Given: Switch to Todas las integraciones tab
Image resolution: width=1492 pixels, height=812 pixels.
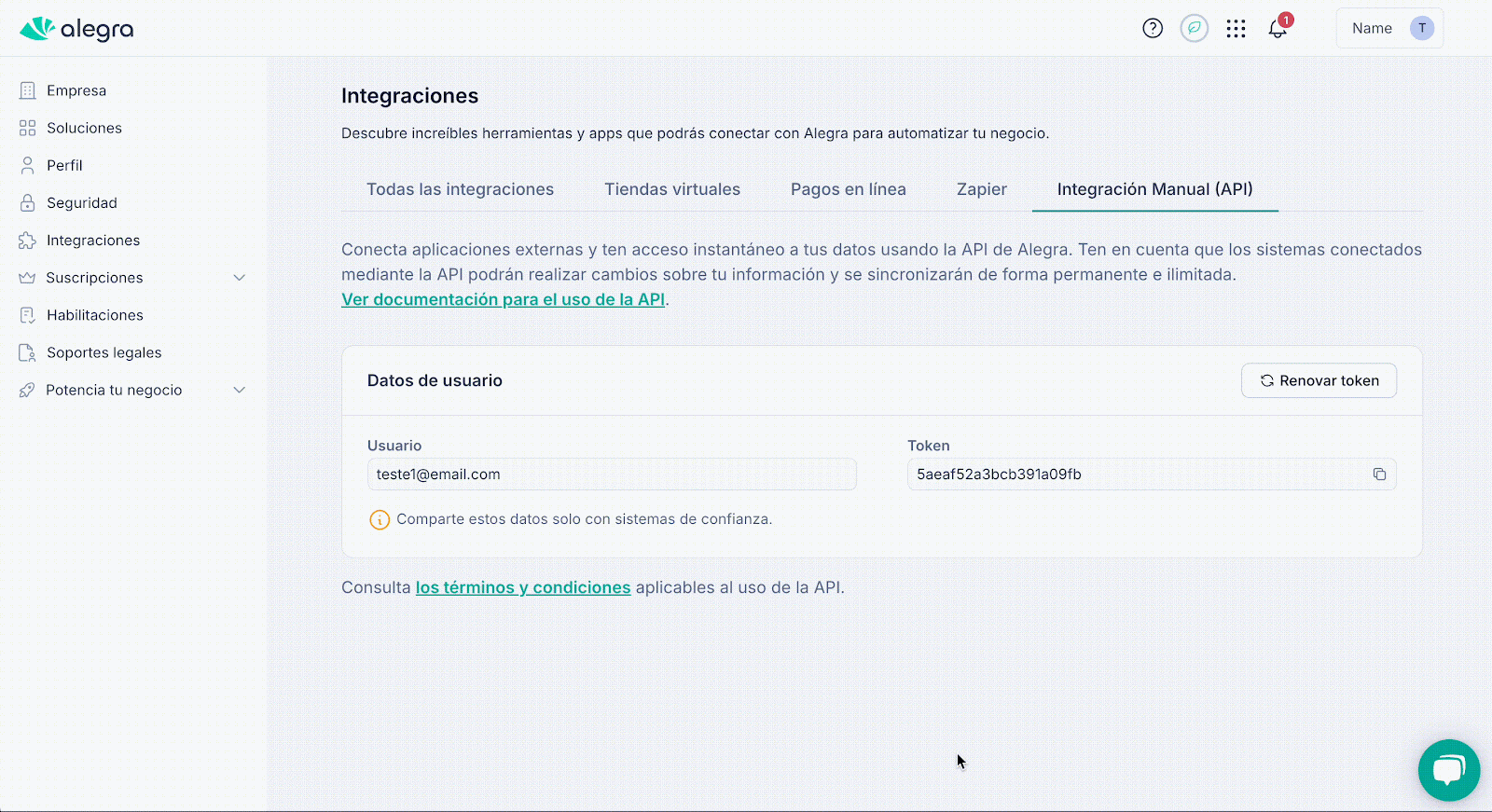Looking at the screenshot, I should 460,189.
